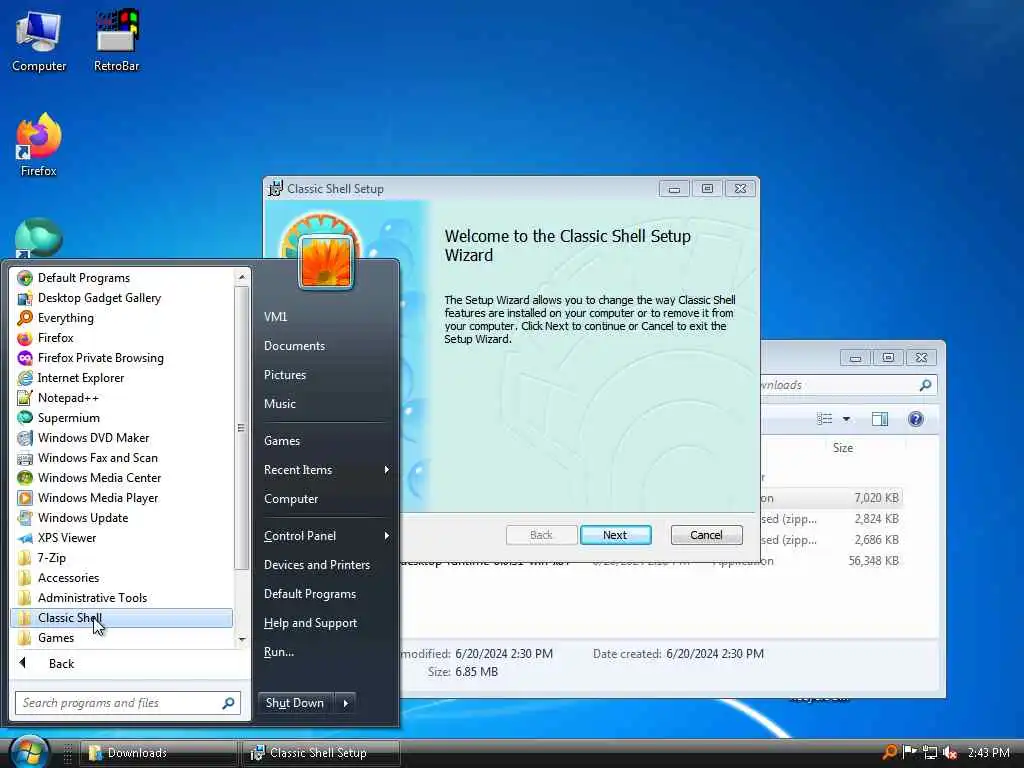Click the user account picture in Start menu
Viewport: 1024px width, 768px height.
pyautogui.click(x=326, y=262)
